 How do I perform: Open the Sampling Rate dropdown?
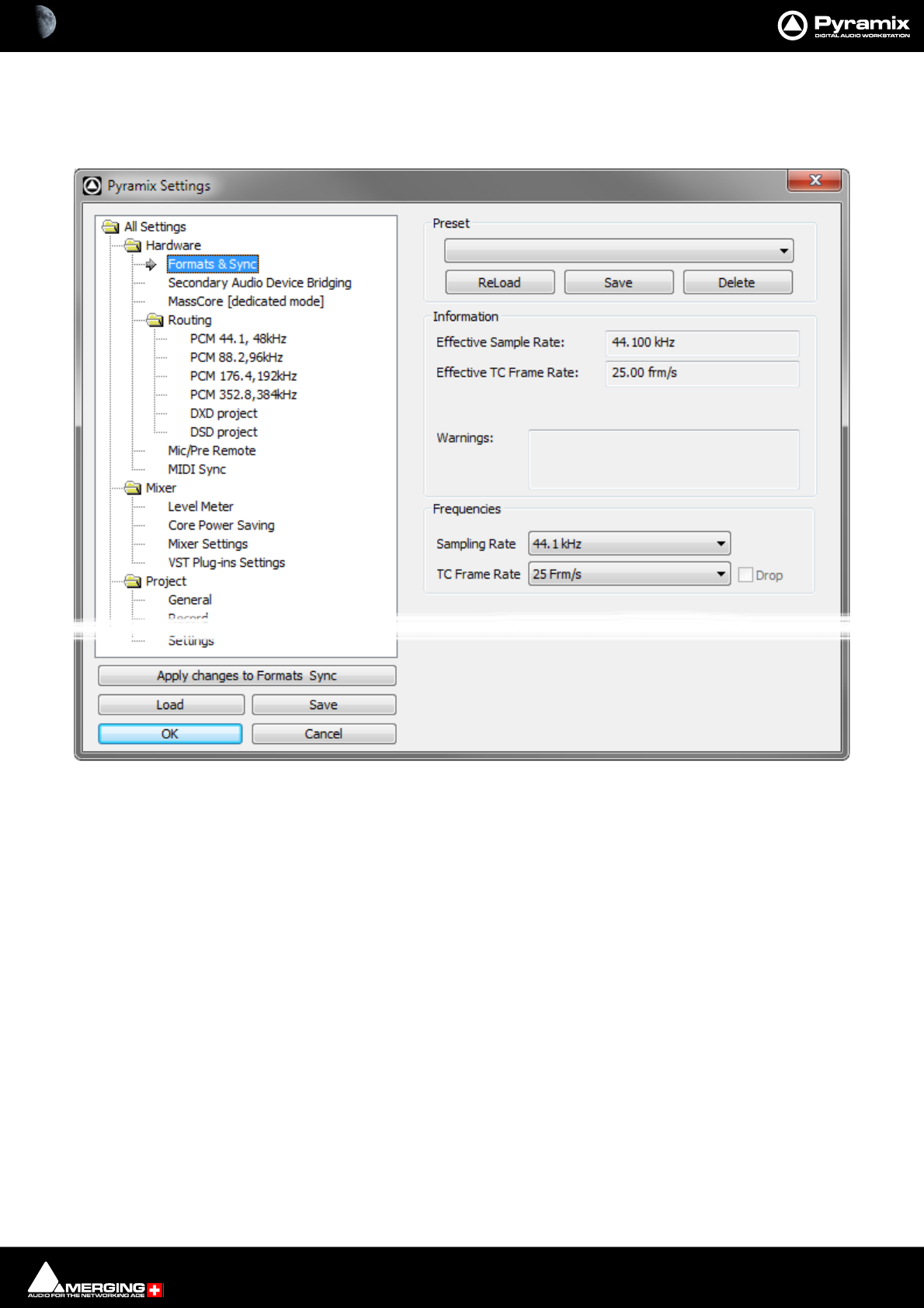tap(629, 544)
